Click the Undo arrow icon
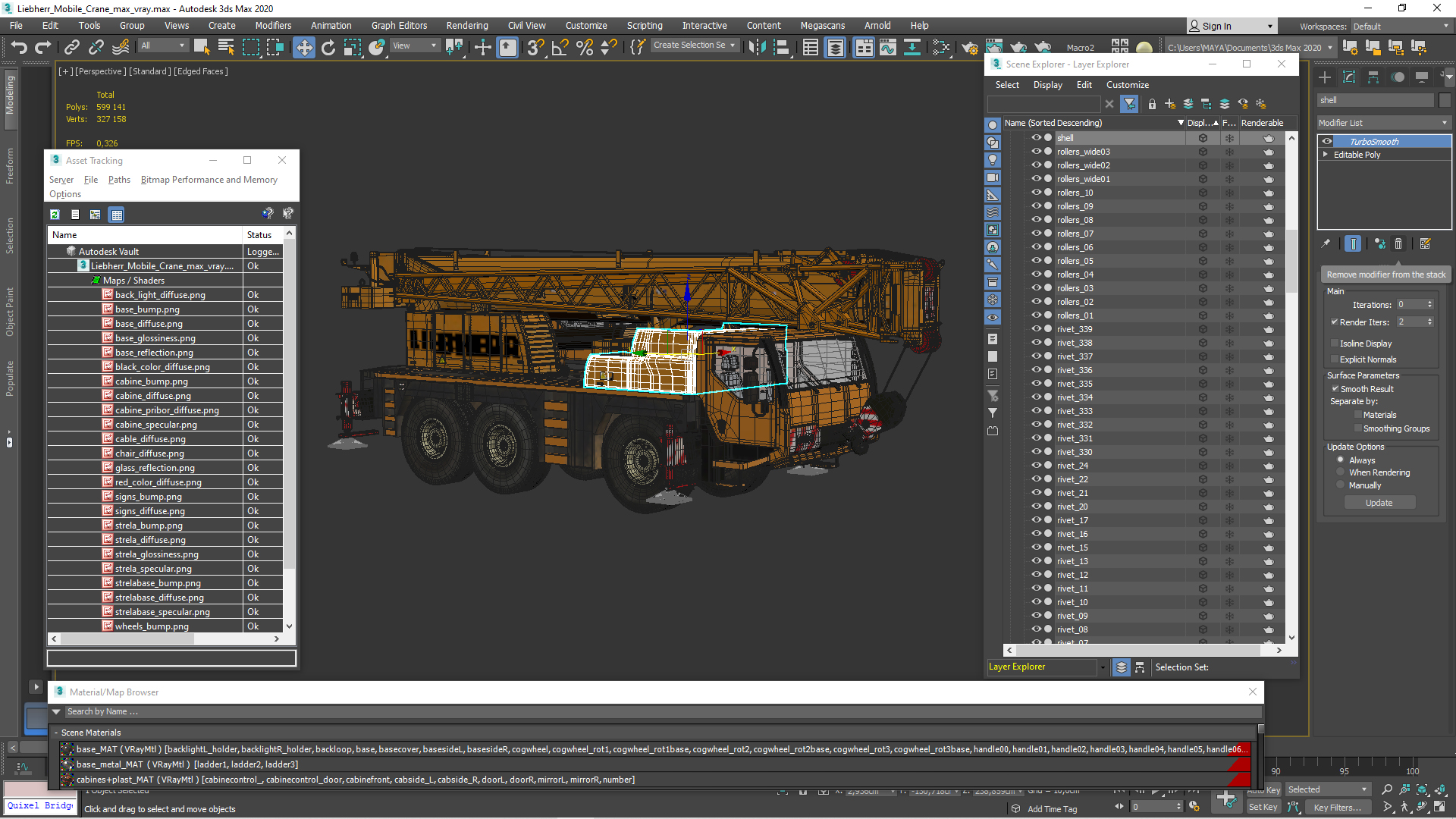1456x819 pixels. coord(19,48)
